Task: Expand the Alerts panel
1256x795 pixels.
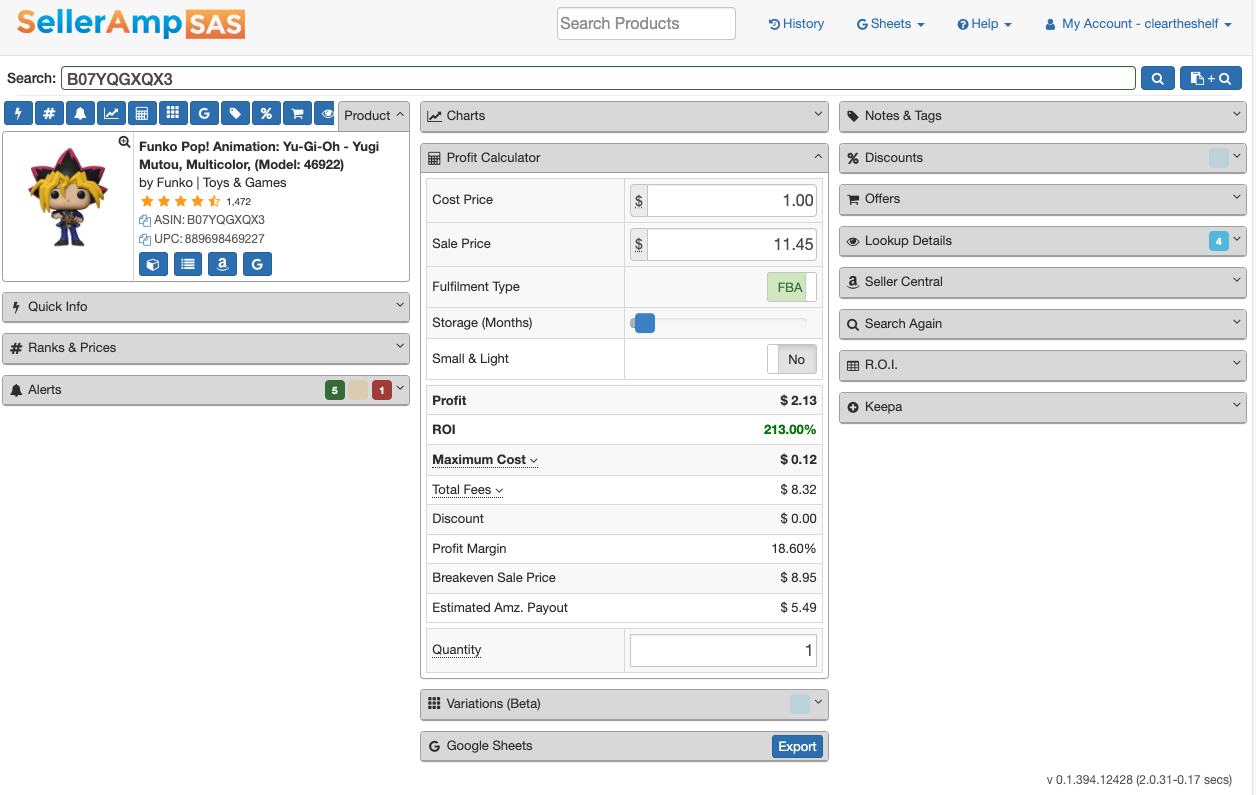Action: [206, 390]
